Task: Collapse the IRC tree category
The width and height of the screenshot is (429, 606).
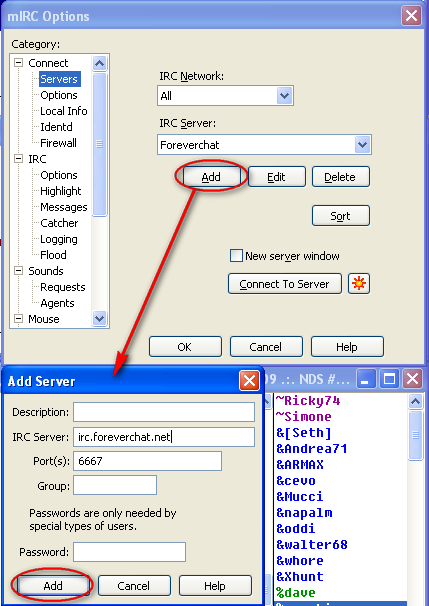Action: click(19, 159)
